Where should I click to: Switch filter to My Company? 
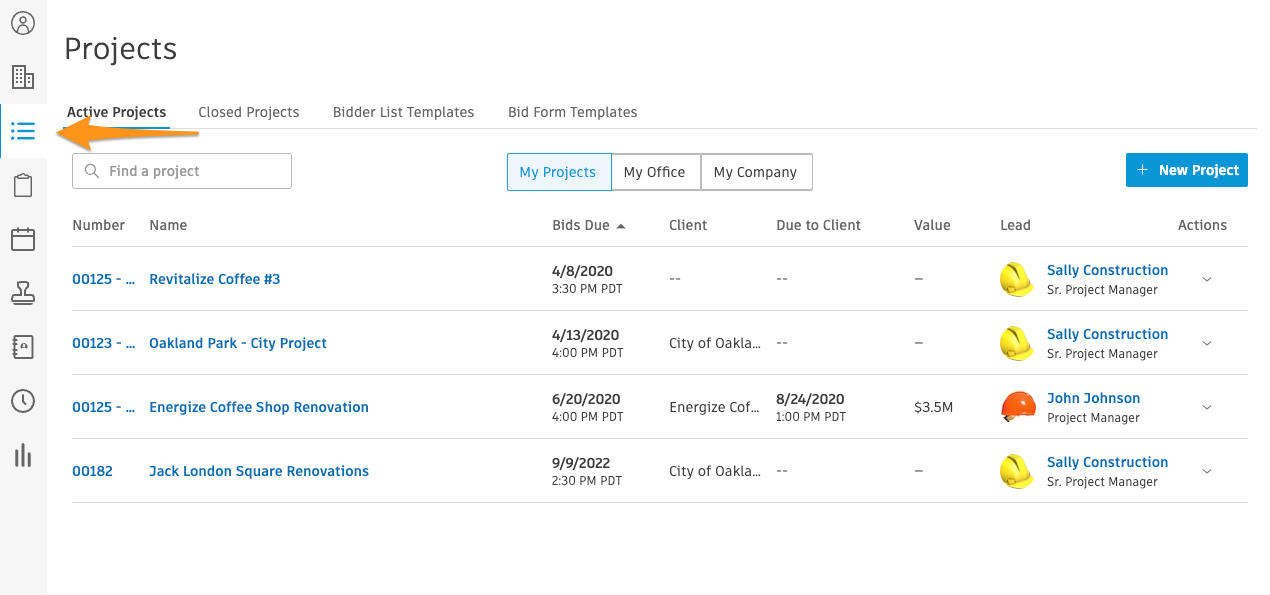coord(755,172)
